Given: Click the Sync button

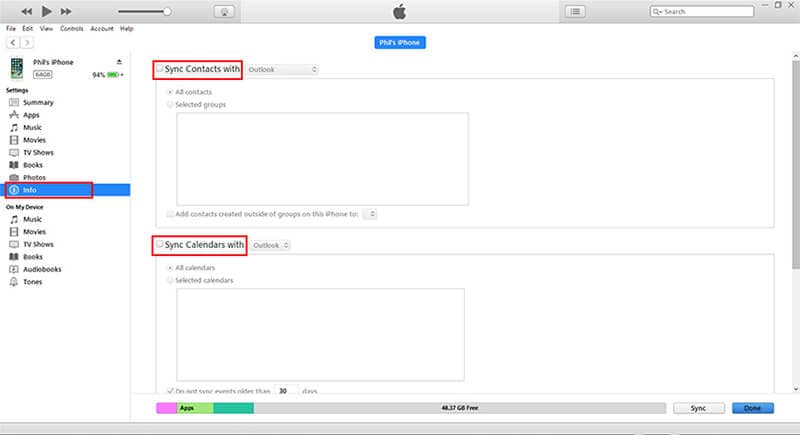Looking at the screenshot, I should point(698,408).
